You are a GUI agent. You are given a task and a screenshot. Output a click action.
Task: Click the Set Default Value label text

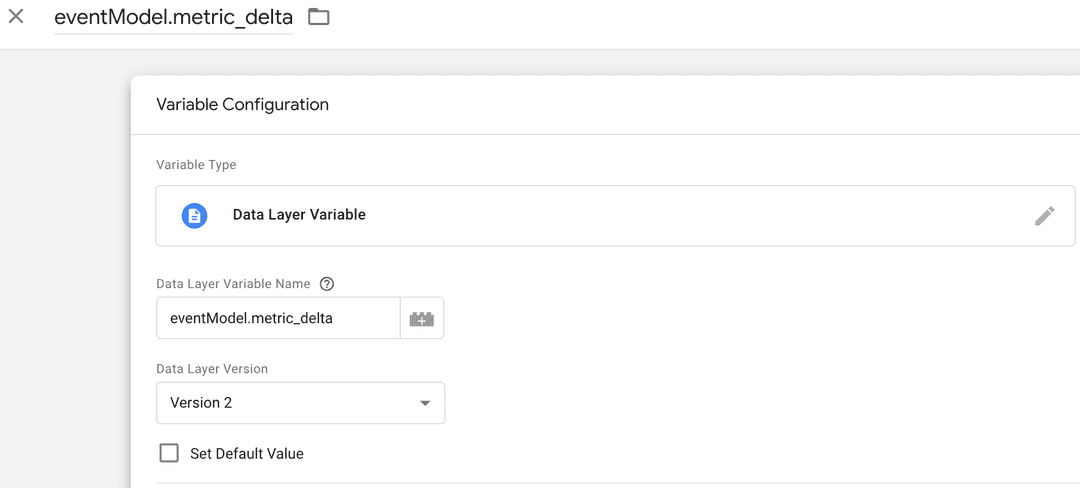pyautogui.click(x=246, y=454)
